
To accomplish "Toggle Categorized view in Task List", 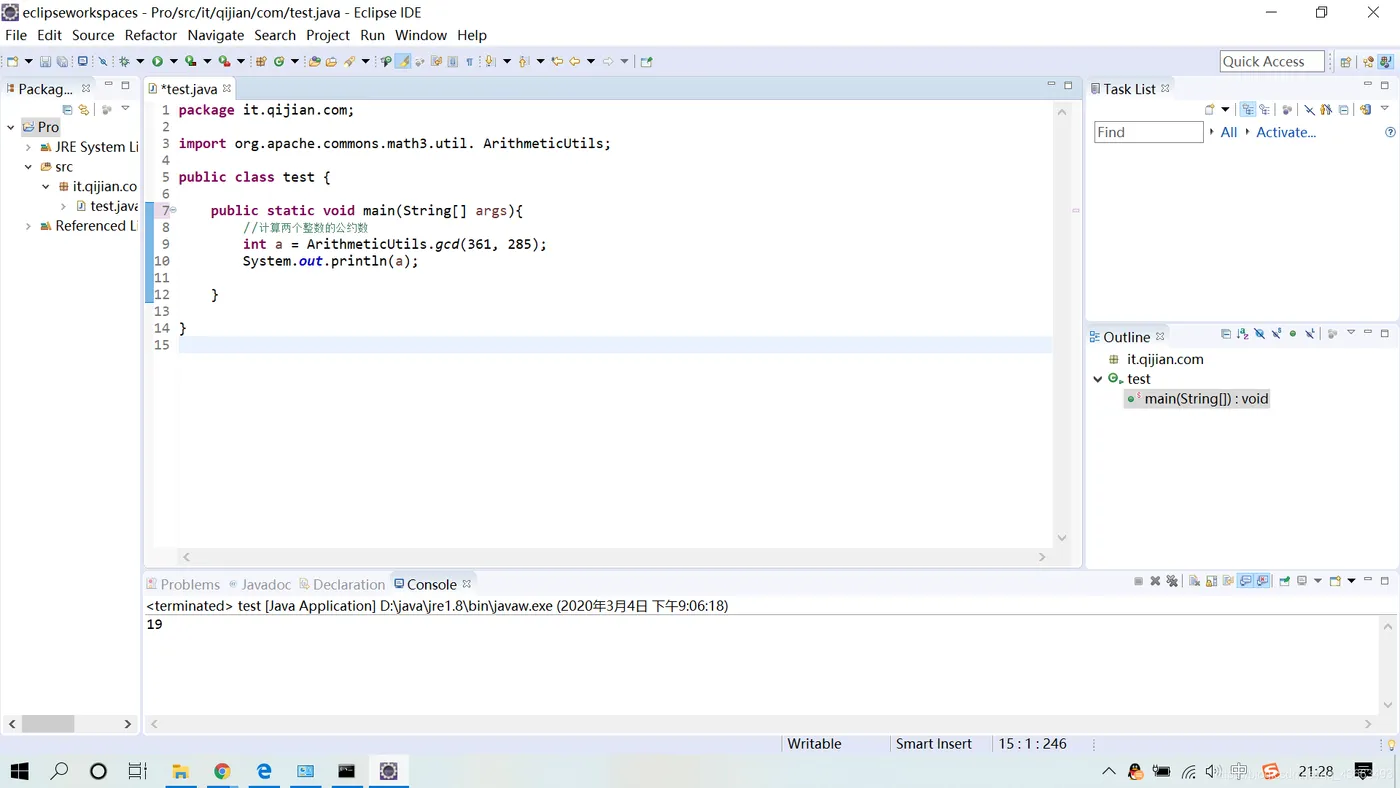I will (x=1248, y=109).
